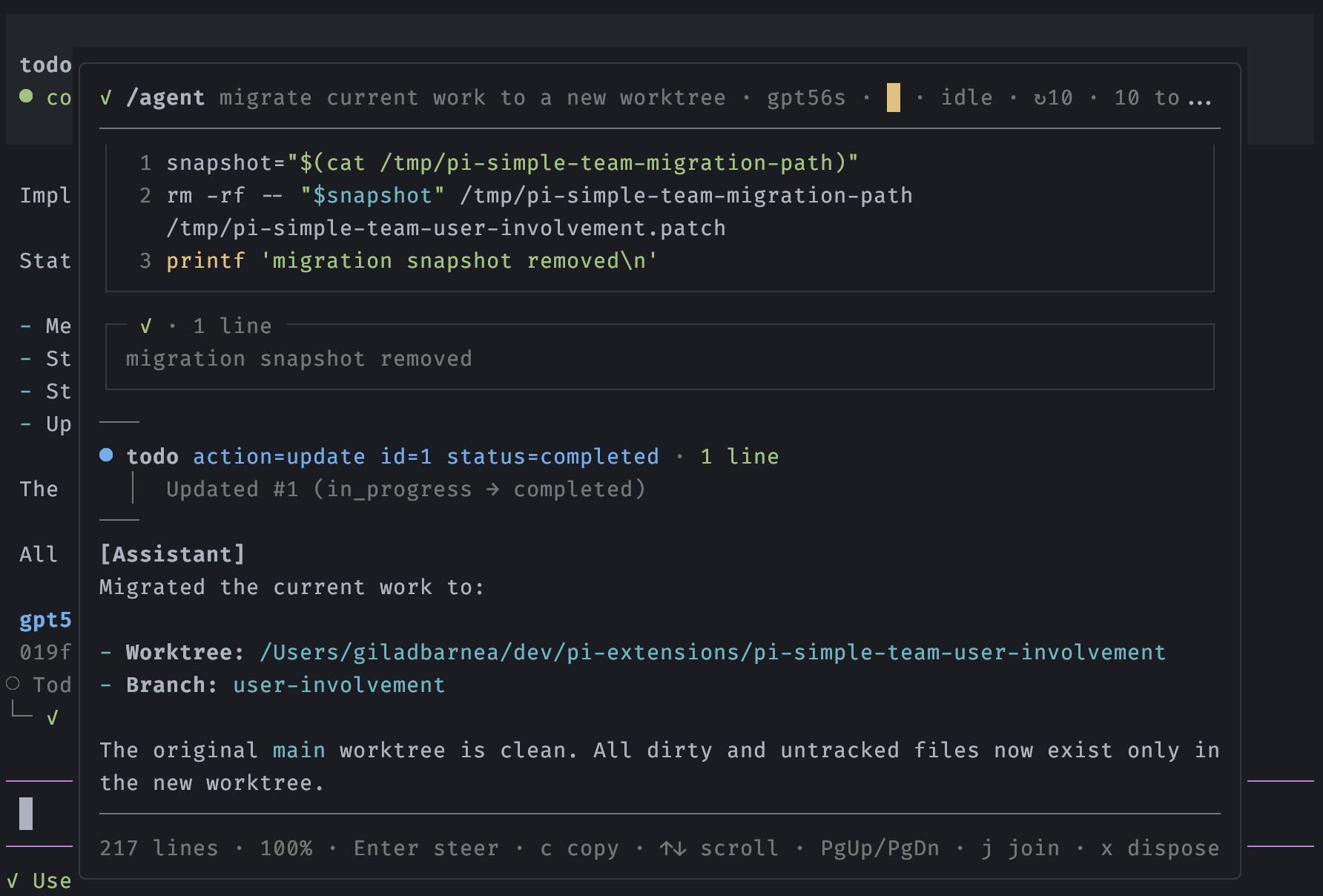This screenshot has height=896, width=1323.
Task: Click the [Assistant] heading
Action: click(172, 555)
